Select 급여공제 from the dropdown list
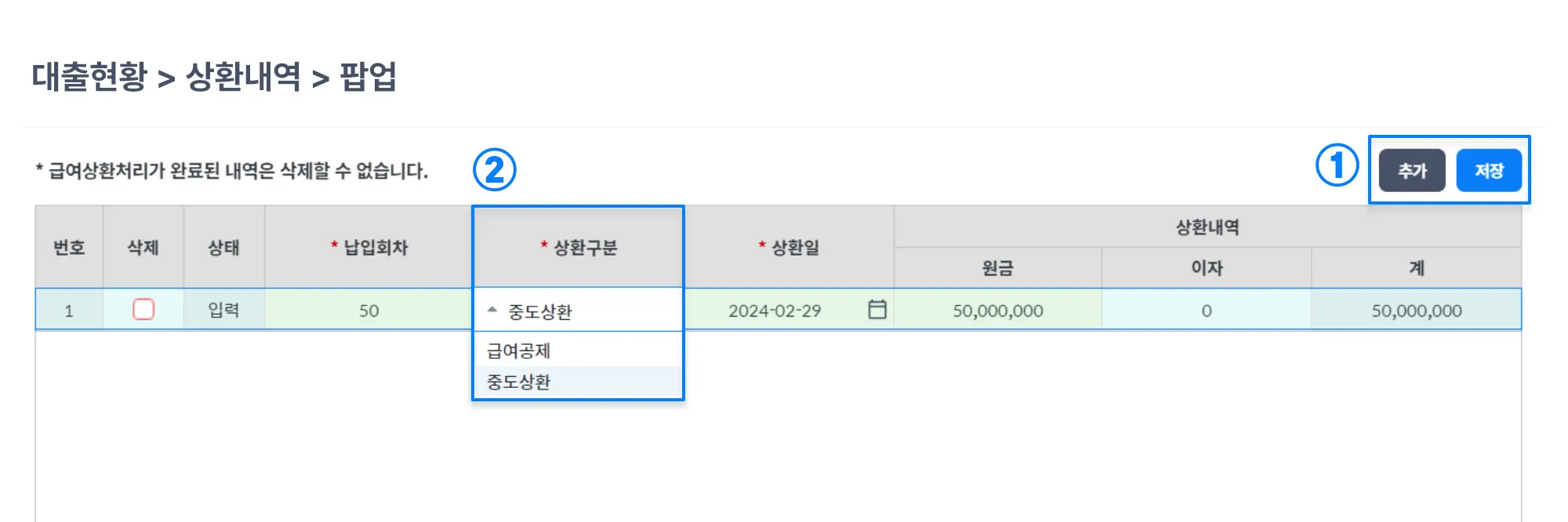 pyautogui.click(x=519, y=350)
